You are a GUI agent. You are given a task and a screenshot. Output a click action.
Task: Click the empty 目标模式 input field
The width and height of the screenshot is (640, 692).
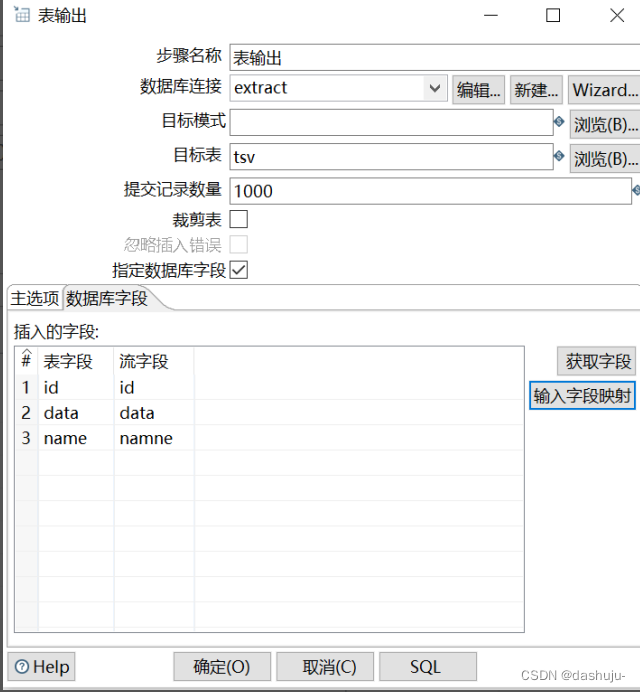point(392,122)
